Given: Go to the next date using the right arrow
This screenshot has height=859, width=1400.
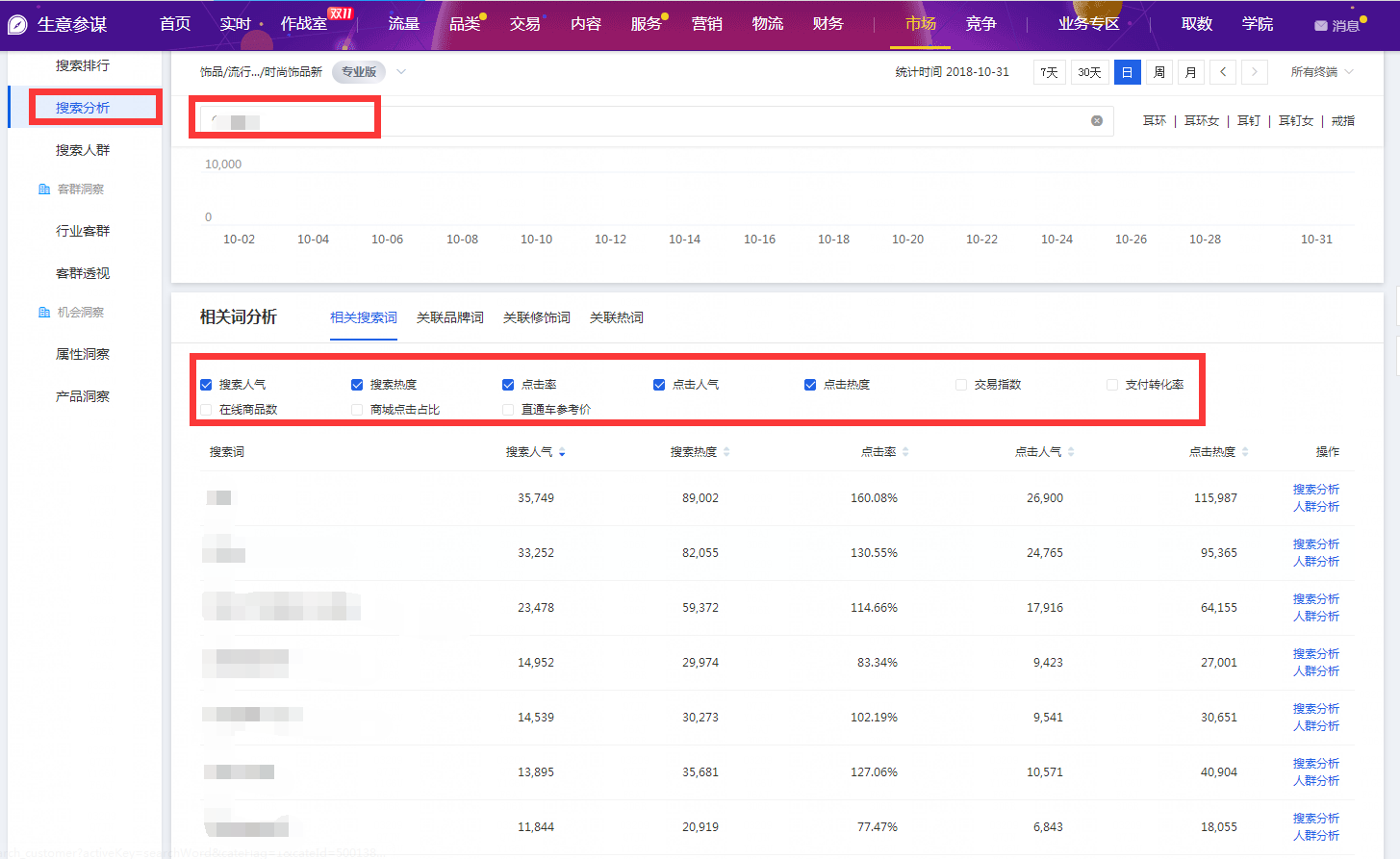Looking at the screenshot, I should [x=1254, y=72].
